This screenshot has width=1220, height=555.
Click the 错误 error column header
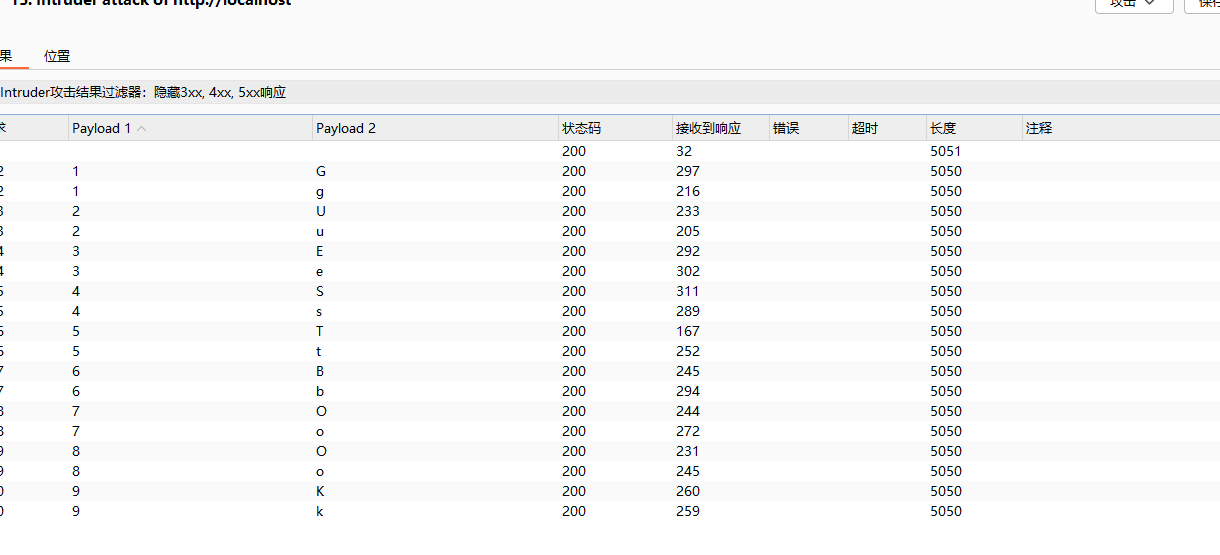[786, 128]
